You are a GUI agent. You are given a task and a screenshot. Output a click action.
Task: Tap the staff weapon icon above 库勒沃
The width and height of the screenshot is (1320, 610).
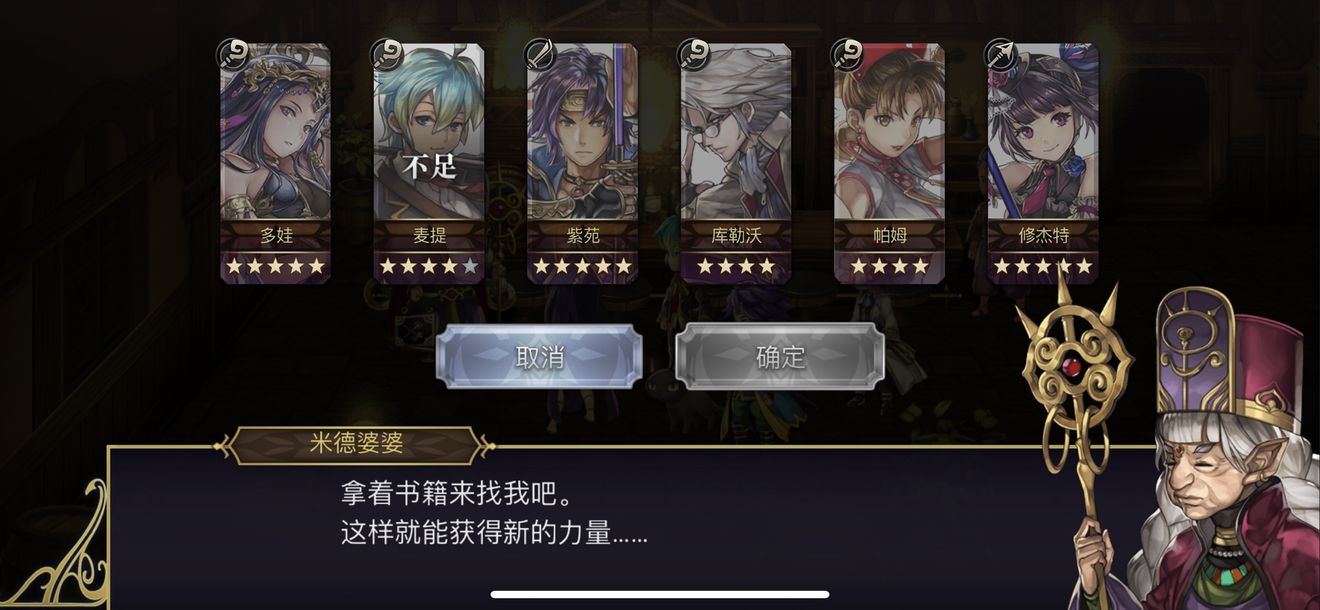coord(693,54)
